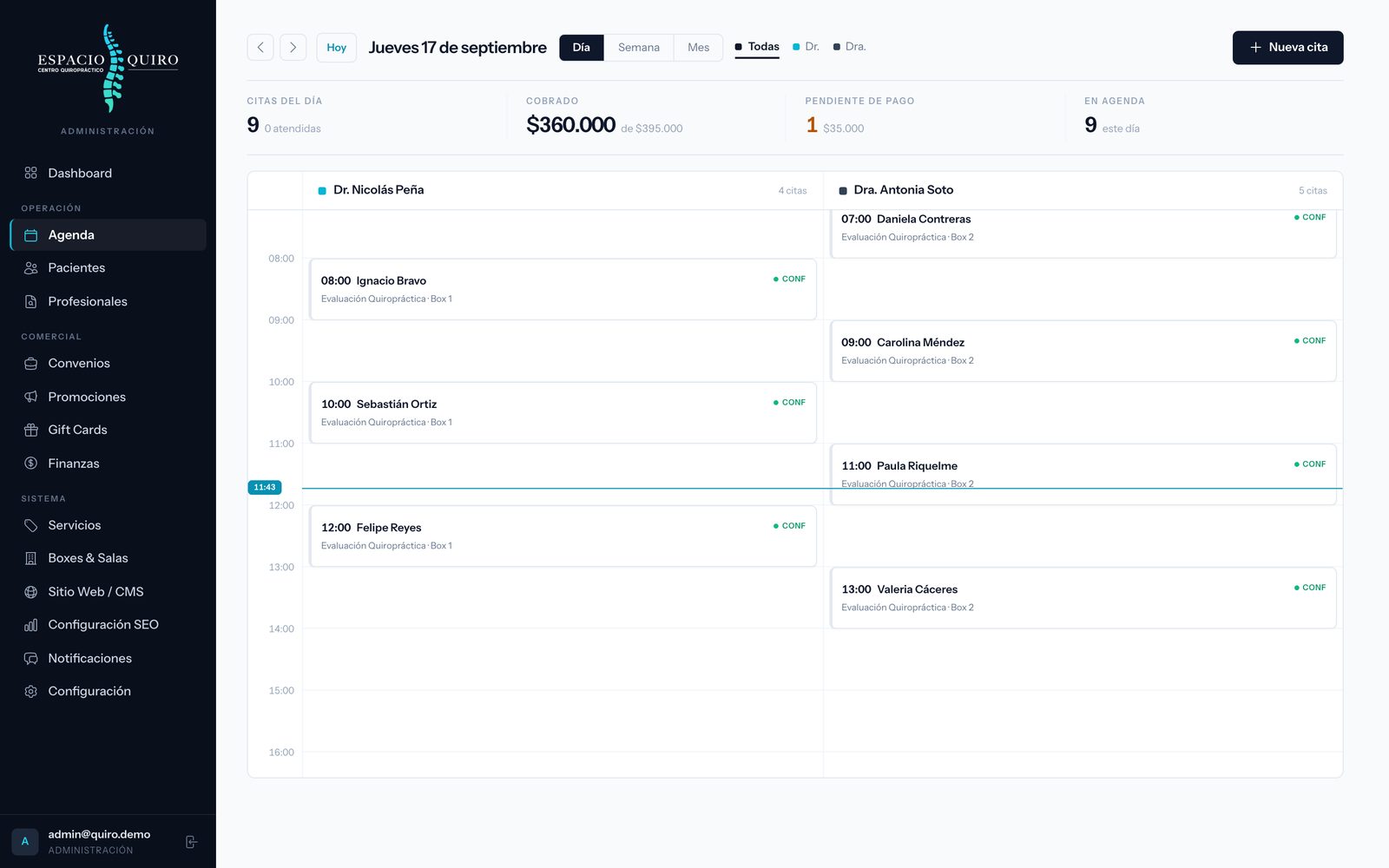Open Felipe Reyes 12:00 appointment
Screen dimensions: 1389x868
click(x=563, y=536)
